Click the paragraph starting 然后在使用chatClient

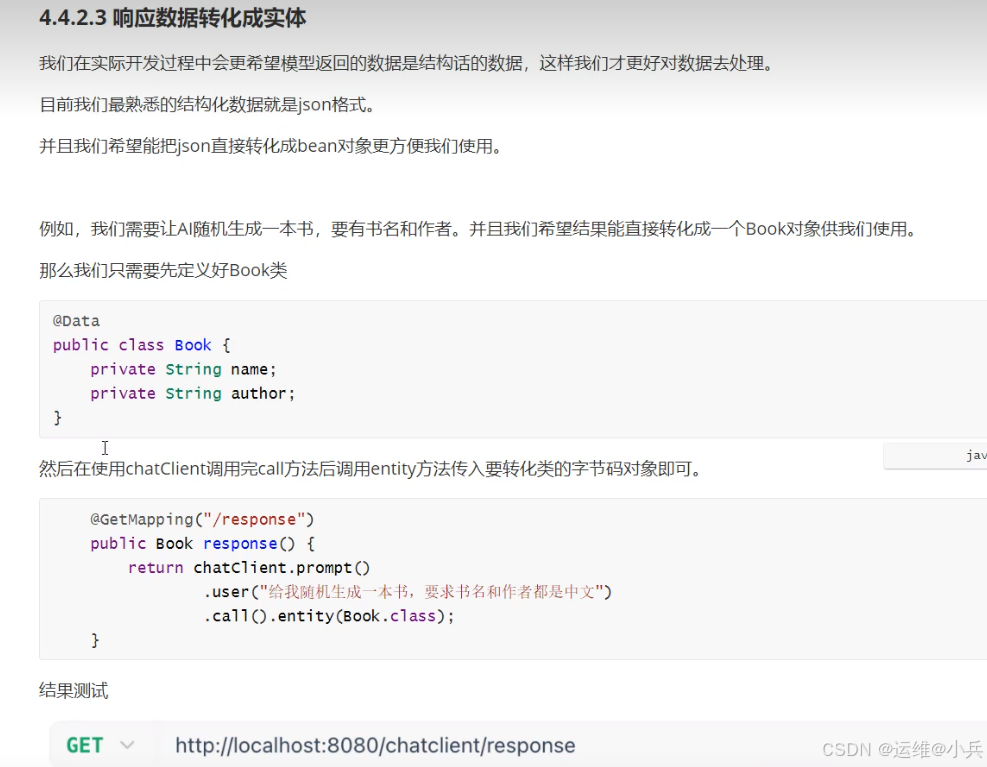pyautogui.click(x=370, y=469)
